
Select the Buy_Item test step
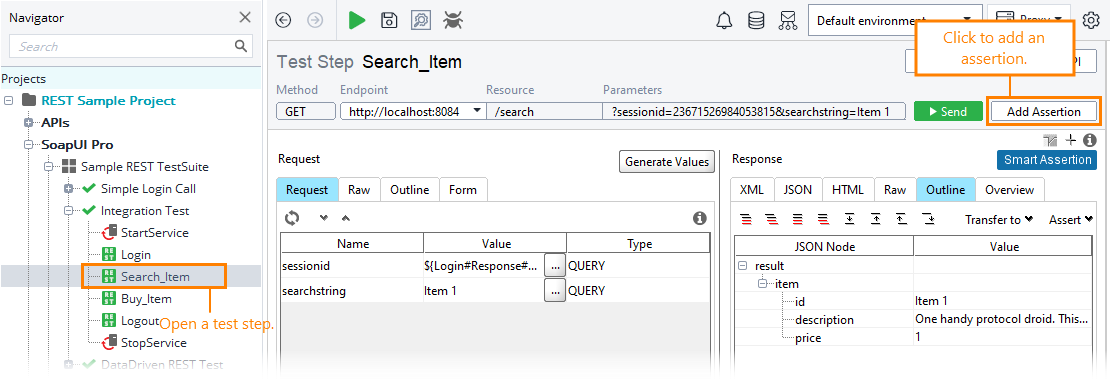146,298
